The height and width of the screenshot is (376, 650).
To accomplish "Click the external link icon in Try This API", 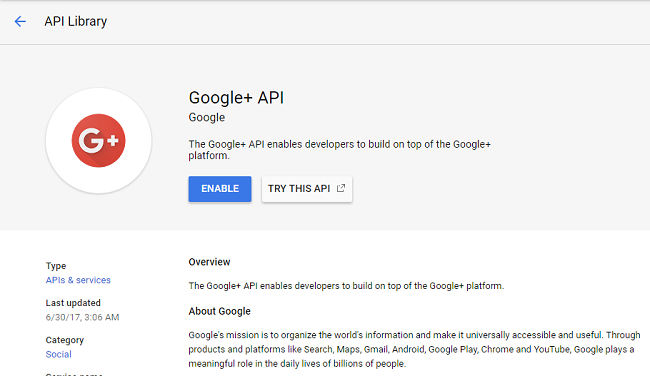I will [x=341, y=188].
